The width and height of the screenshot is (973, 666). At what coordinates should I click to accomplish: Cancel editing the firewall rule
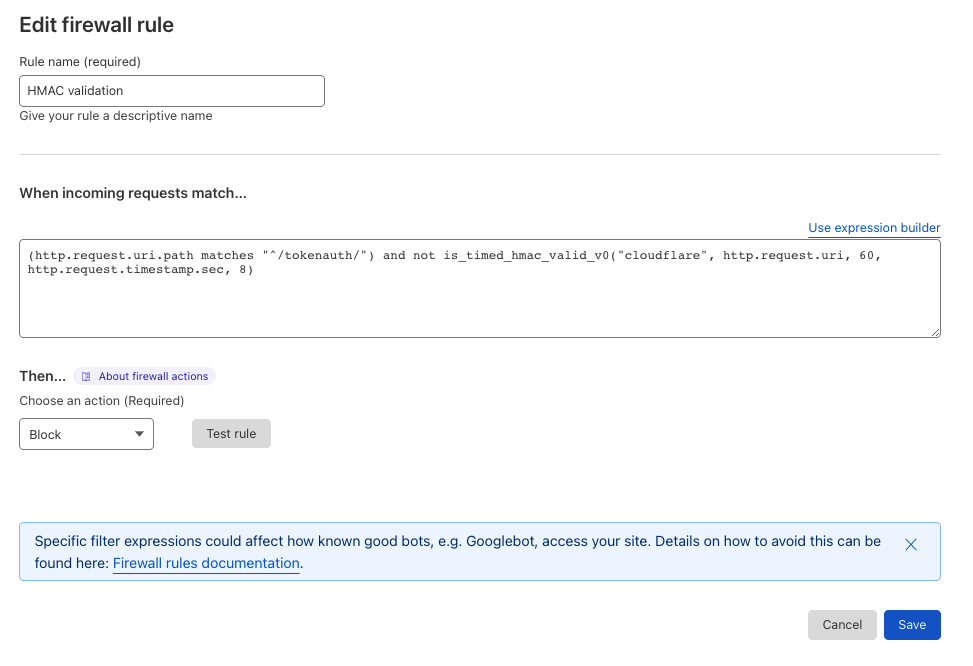point(841,625)
